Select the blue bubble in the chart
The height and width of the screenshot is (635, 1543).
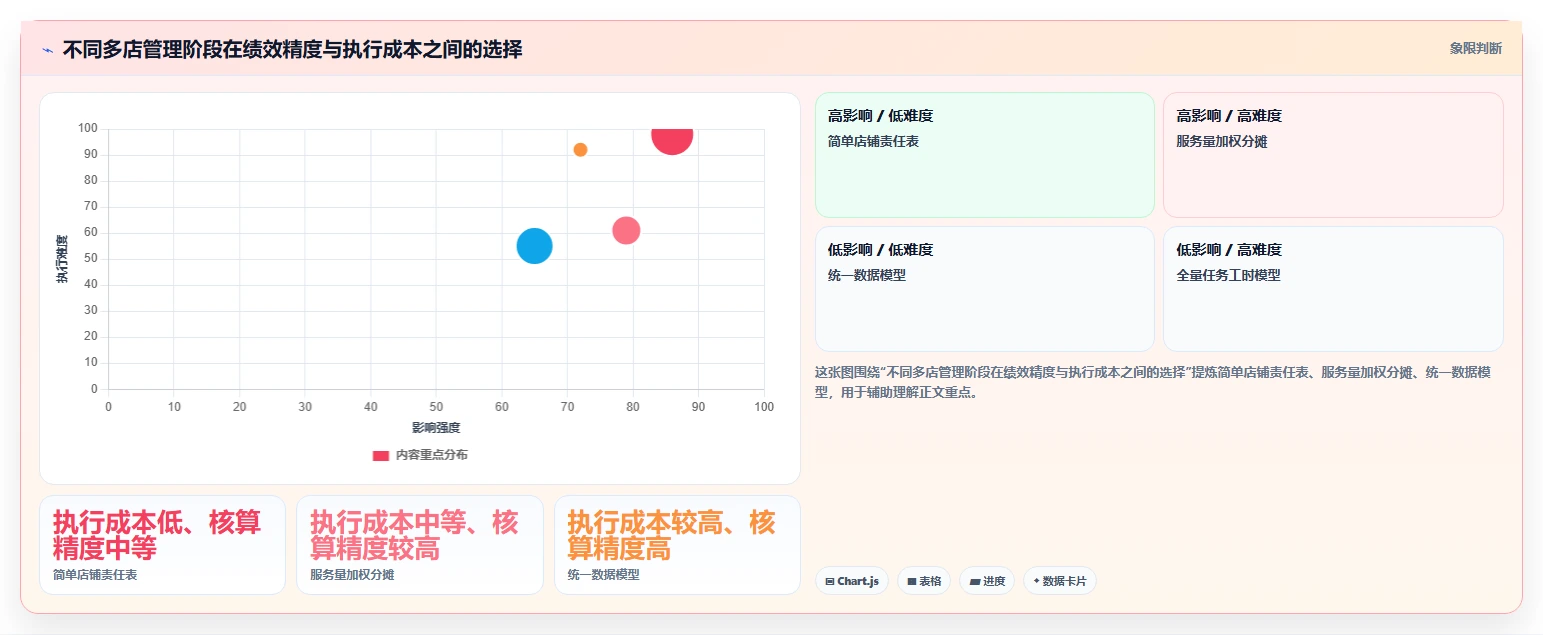tap(535, 246)
